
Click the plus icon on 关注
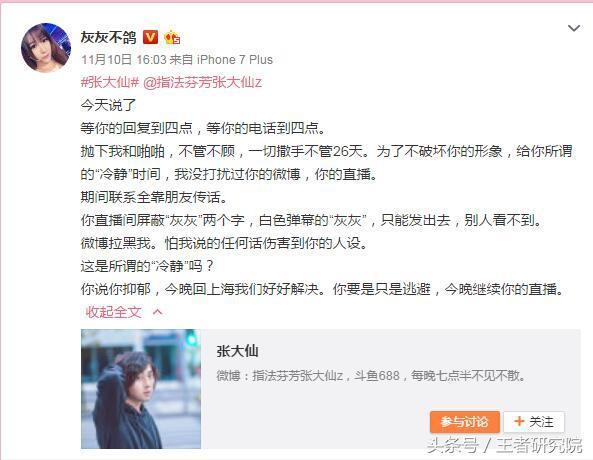pyautogui.click(x=519, y=421)
